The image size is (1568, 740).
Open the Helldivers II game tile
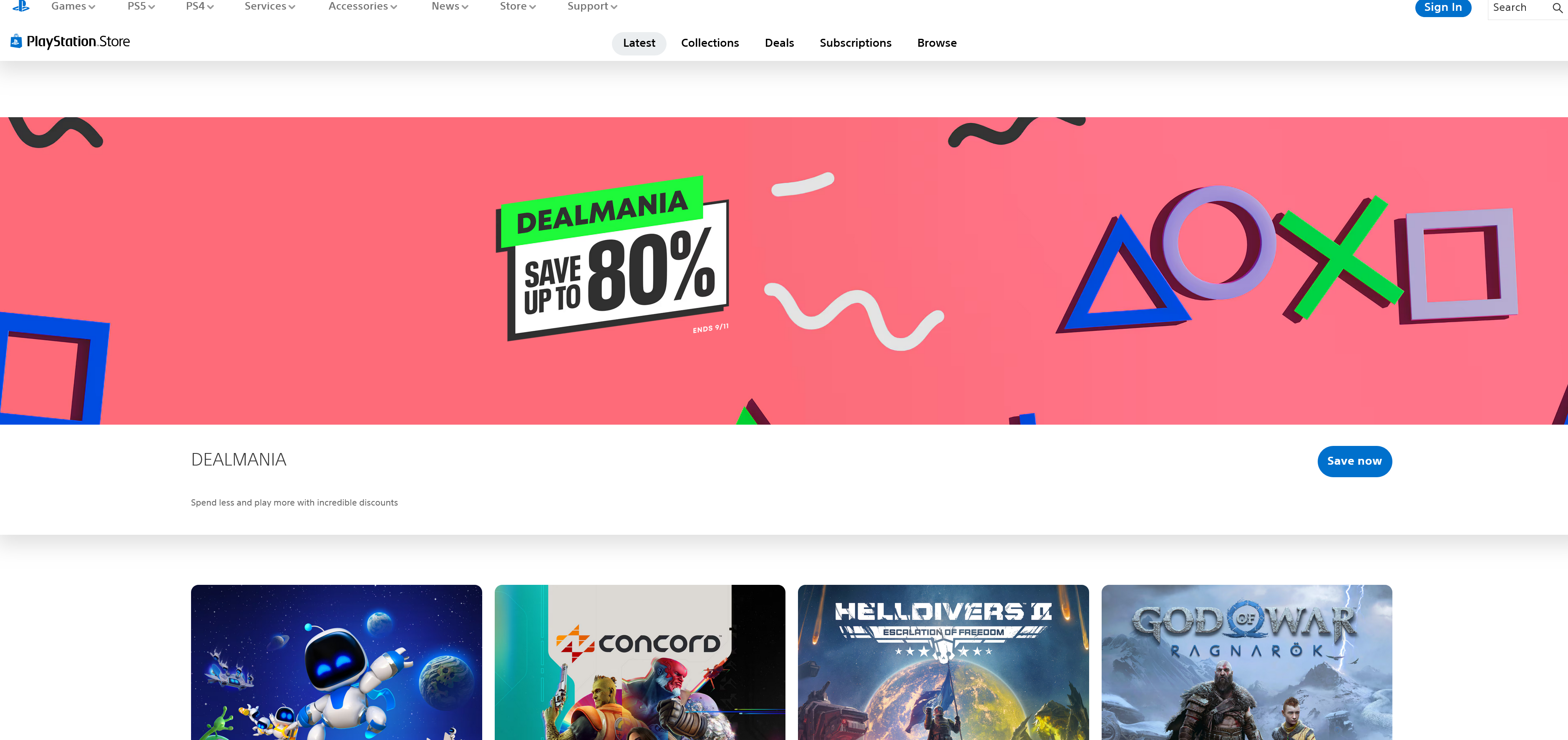(x=943, y=662)
